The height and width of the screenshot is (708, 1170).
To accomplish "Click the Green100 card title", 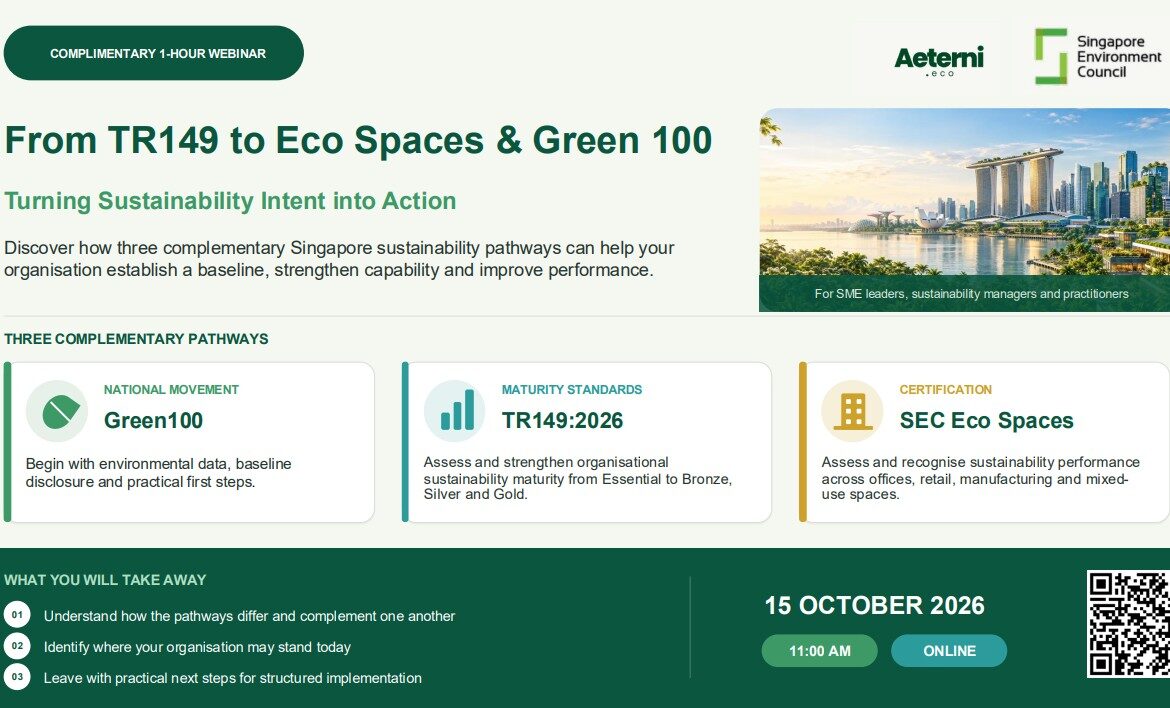I will [153, 420].
